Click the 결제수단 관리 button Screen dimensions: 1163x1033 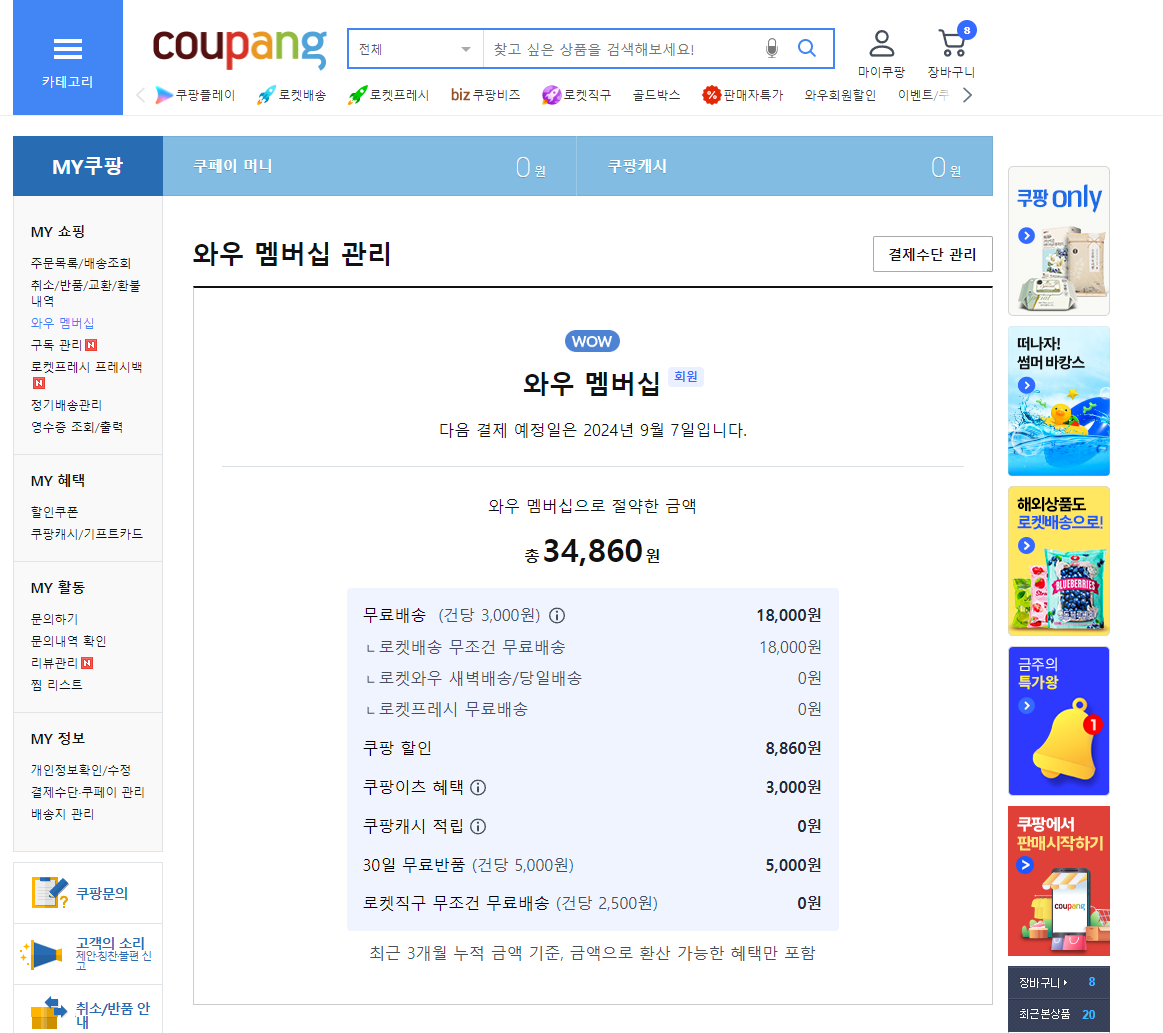point(931,254)
